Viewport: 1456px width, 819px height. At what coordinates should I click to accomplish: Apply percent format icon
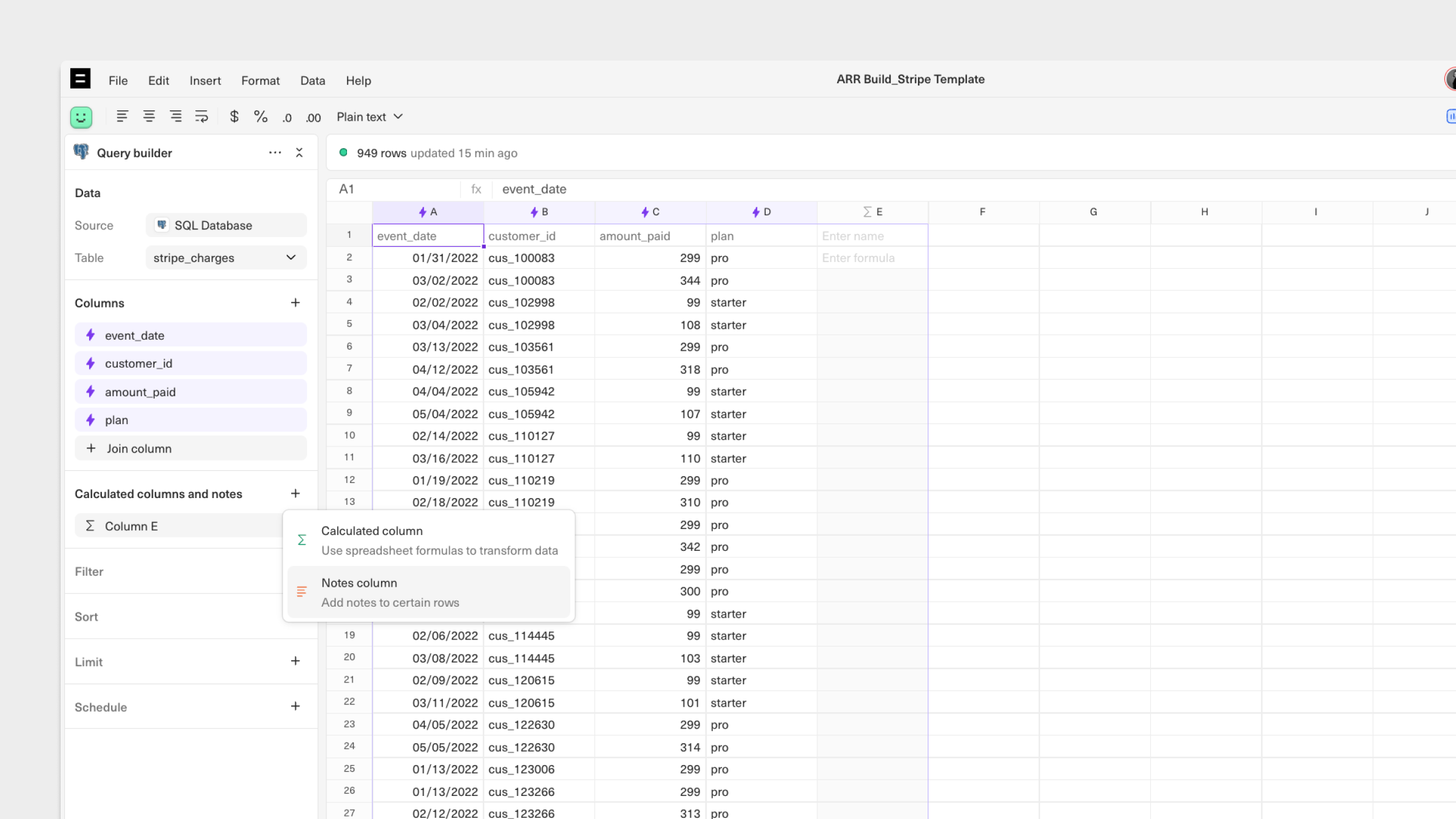click(x=261, y=116)
